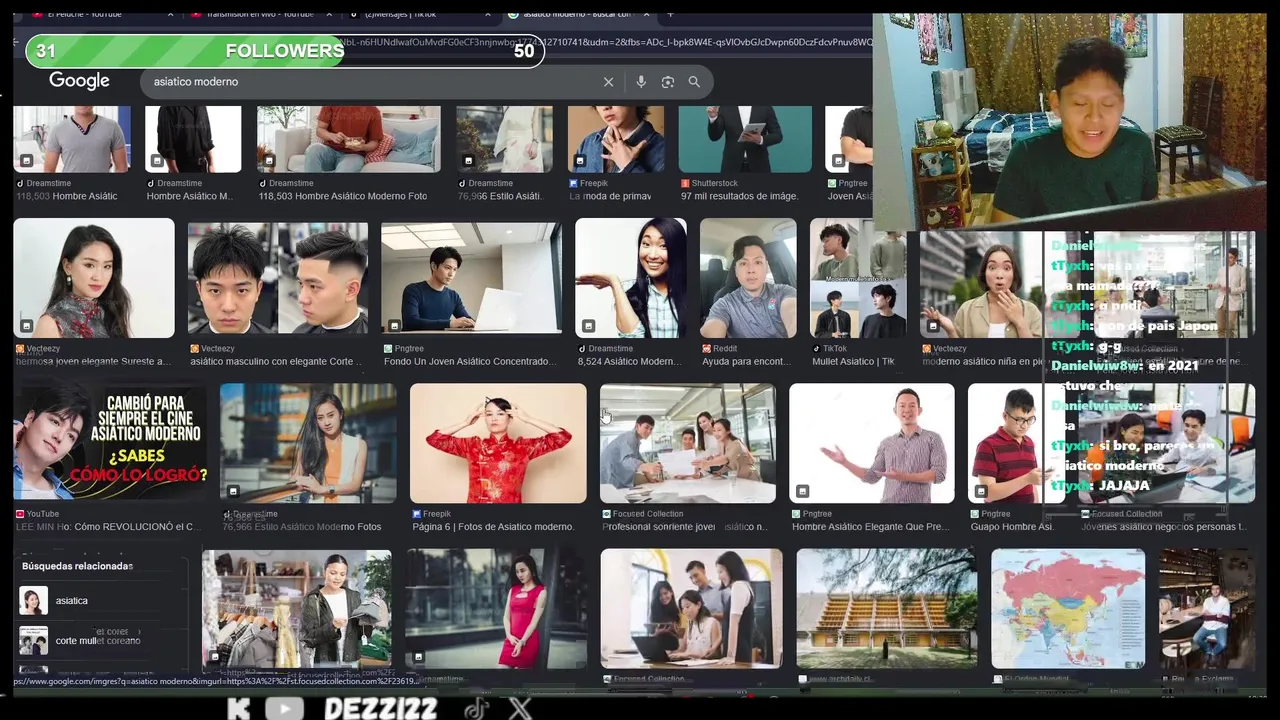The width and height of the screenshot is (1280, 720).
Task: Click the Kick 'K' icon in overlay
Action: click(238, 709)
